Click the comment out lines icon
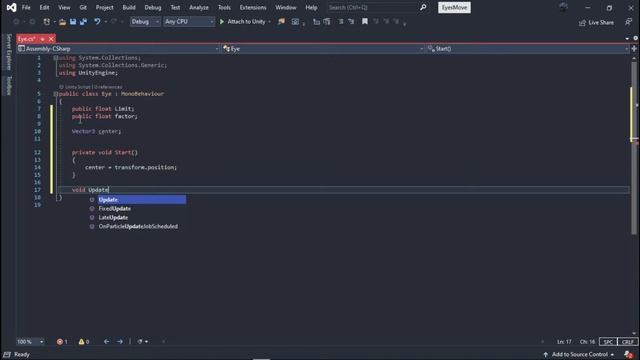This screenshot has height=360, width=640. click(x=340, y=22)
